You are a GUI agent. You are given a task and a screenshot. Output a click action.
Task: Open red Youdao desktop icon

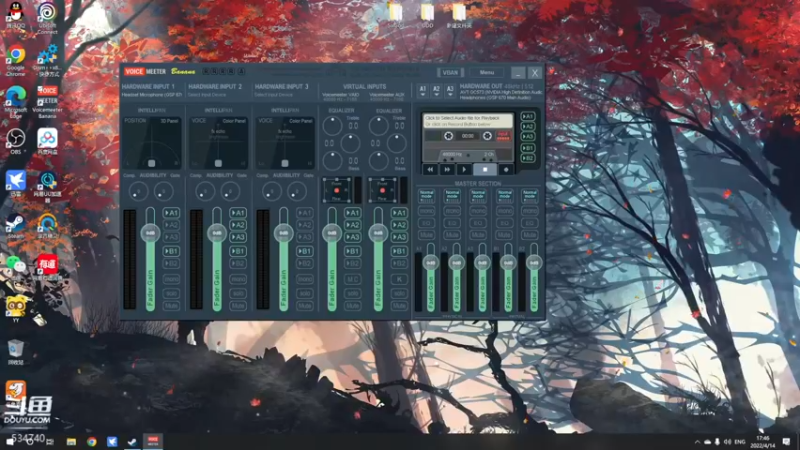click(x=47, y=266)
